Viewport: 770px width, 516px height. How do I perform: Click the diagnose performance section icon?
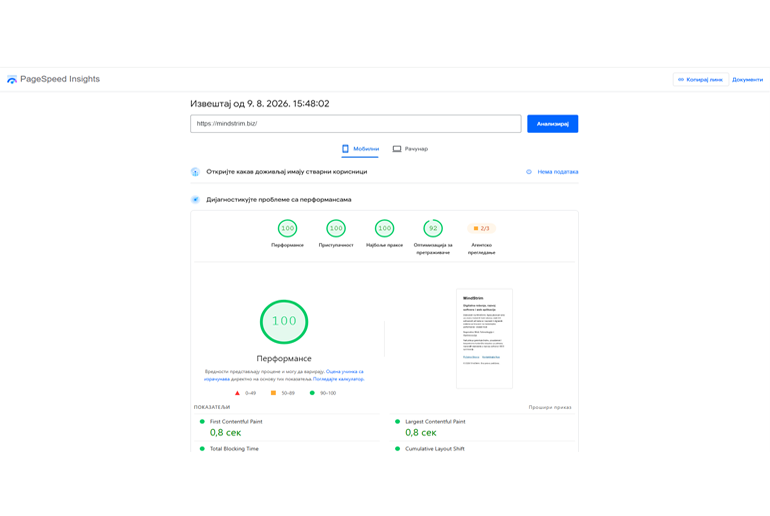coord(195,199)
